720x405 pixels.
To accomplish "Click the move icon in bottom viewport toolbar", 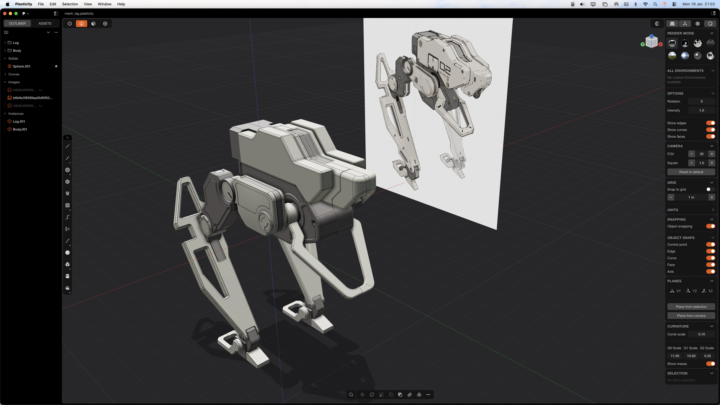I will (362, 394).
